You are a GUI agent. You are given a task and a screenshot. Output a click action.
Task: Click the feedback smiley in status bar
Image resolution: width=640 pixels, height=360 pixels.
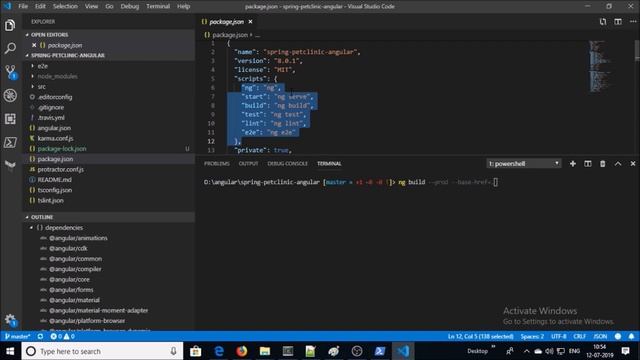tap(618, 336)
